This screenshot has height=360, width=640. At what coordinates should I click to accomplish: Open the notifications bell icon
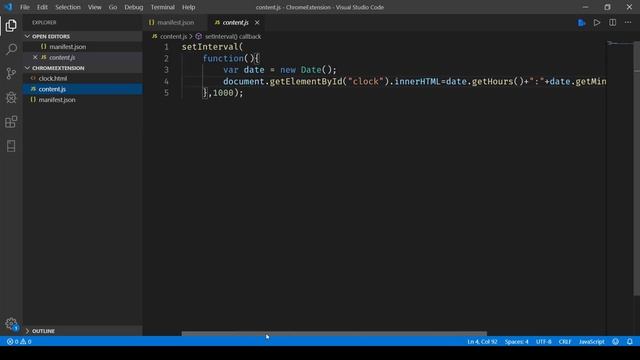(630, 342)
